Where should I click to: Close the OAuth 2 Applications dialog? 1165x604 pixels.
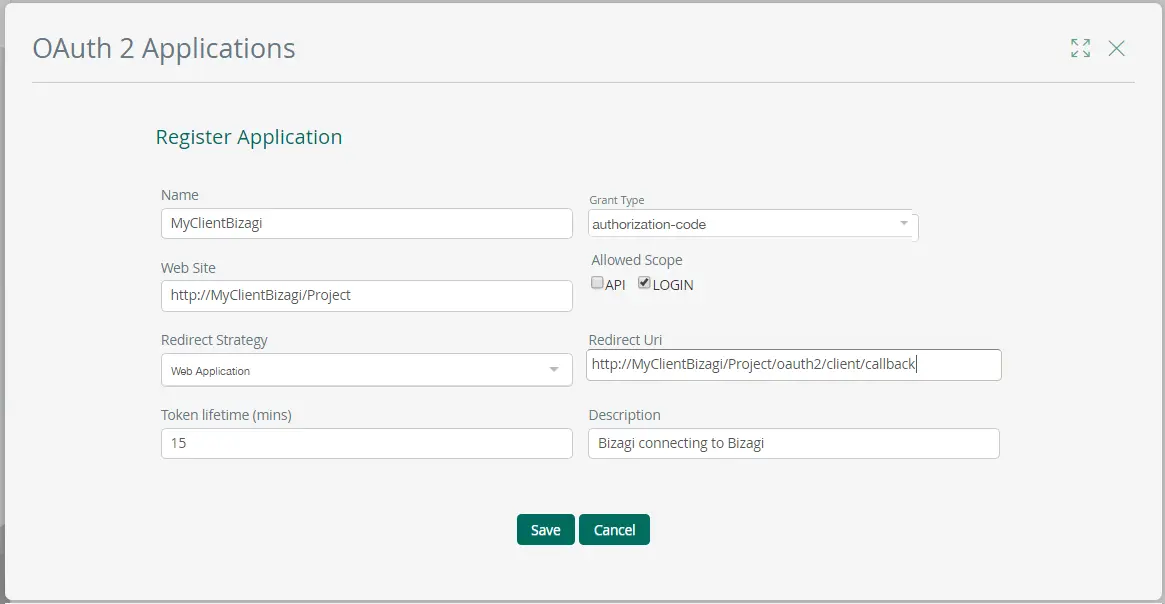[x=1116, y=48]
